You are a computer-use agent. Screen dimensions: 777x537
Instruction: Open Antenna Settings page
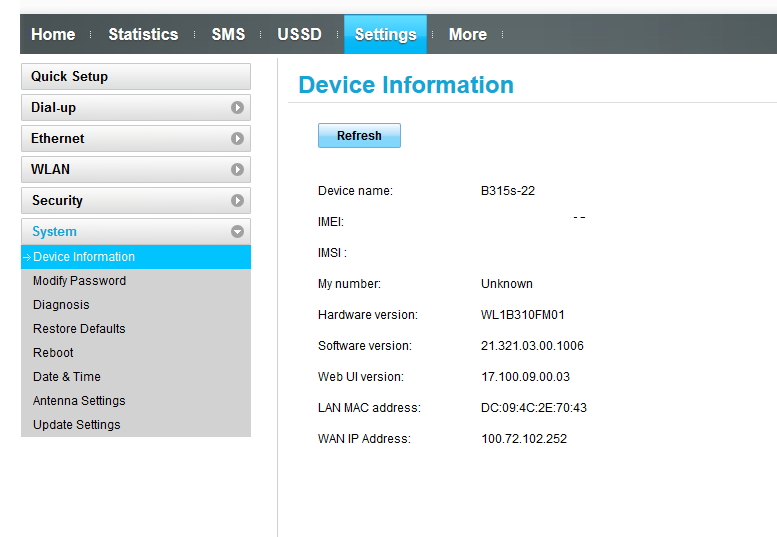tap(79, 401)
